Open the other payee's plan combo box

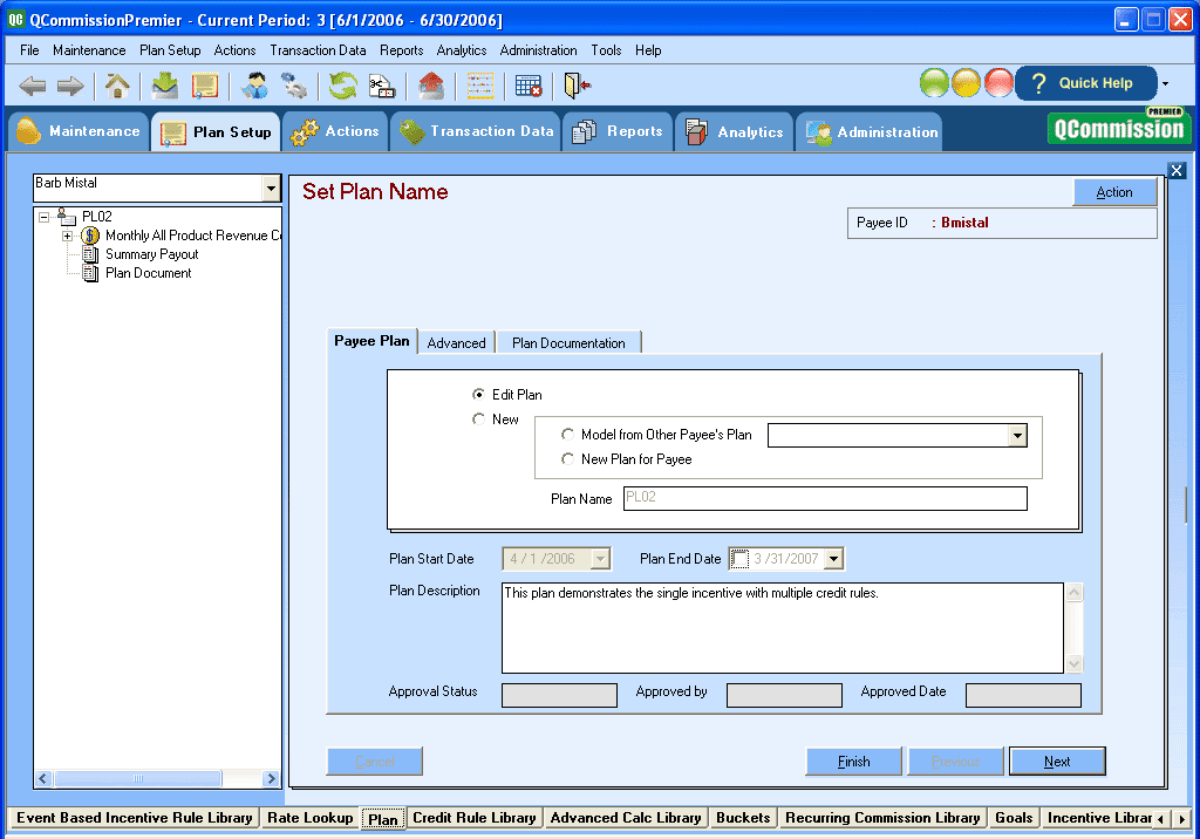(x=1018, y=435)
